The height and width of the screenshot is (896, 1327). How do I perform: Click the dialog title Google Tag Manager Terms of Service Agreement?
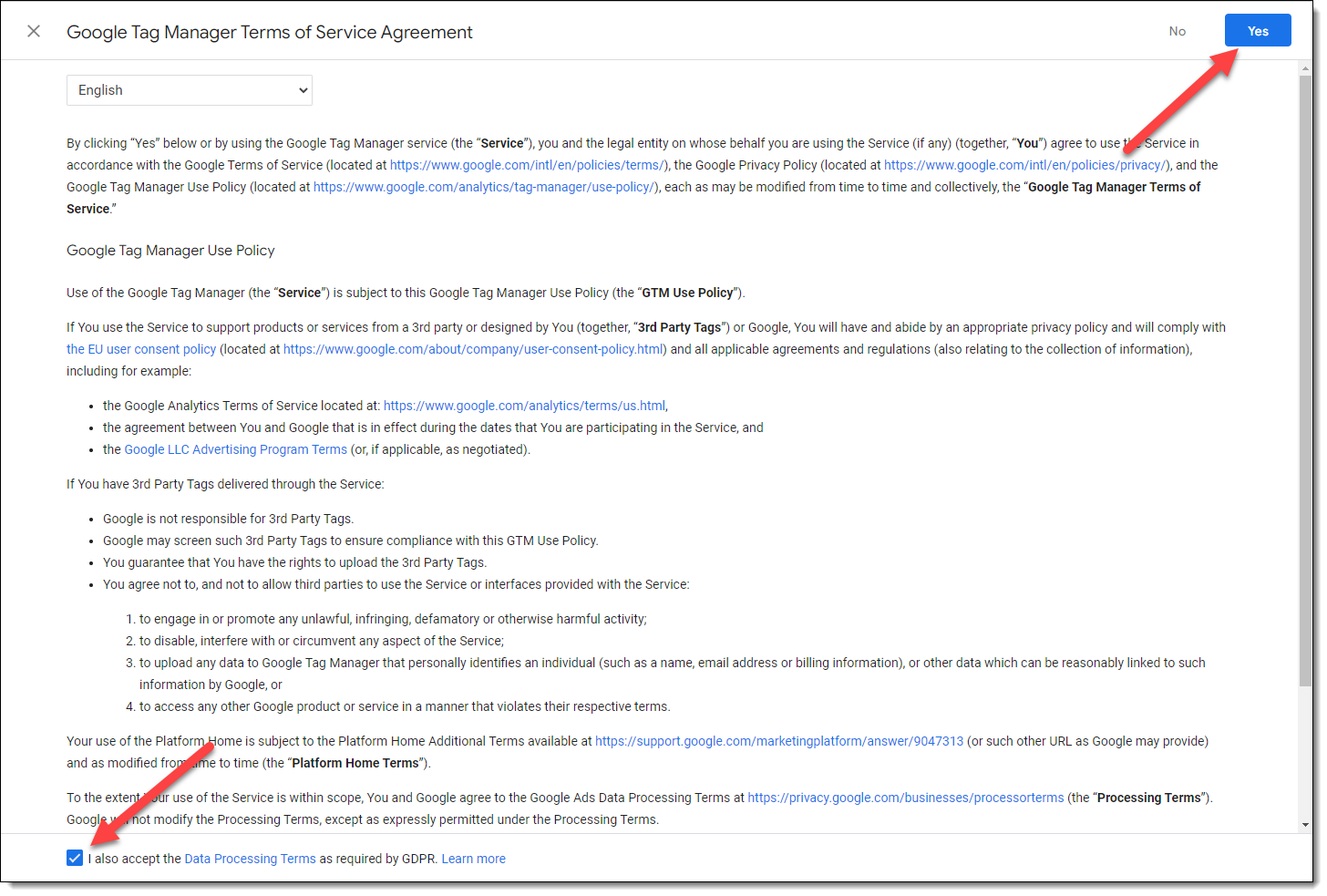point(270,32)
